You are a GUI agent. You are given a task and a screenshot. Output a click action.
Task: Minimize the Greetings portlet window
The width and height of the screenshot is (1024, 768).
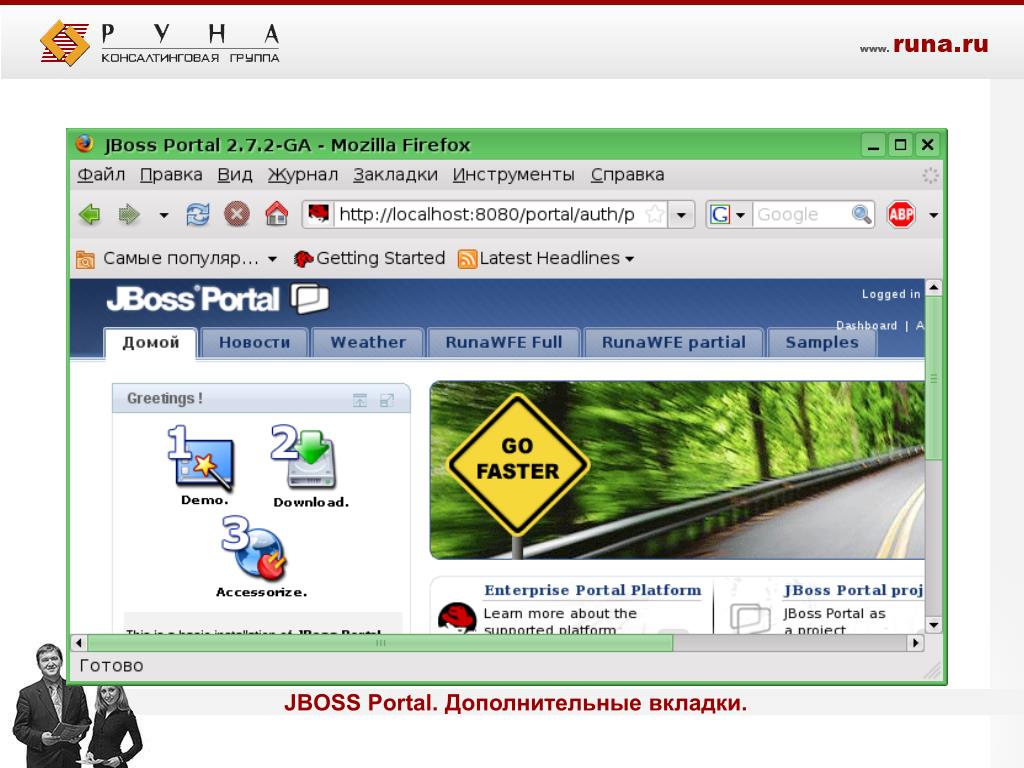tap(360, 400)
